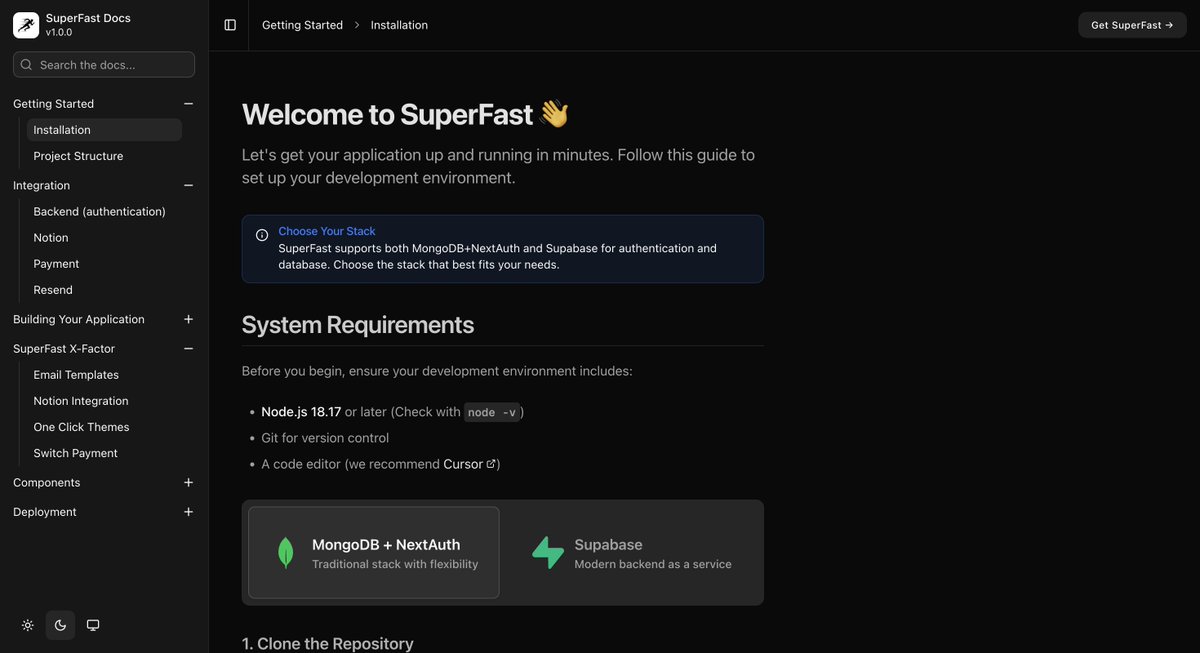Screen dimensions: 1200x653
Task: Open the Installation page in sidebar
Action: [x=104, y=130]
